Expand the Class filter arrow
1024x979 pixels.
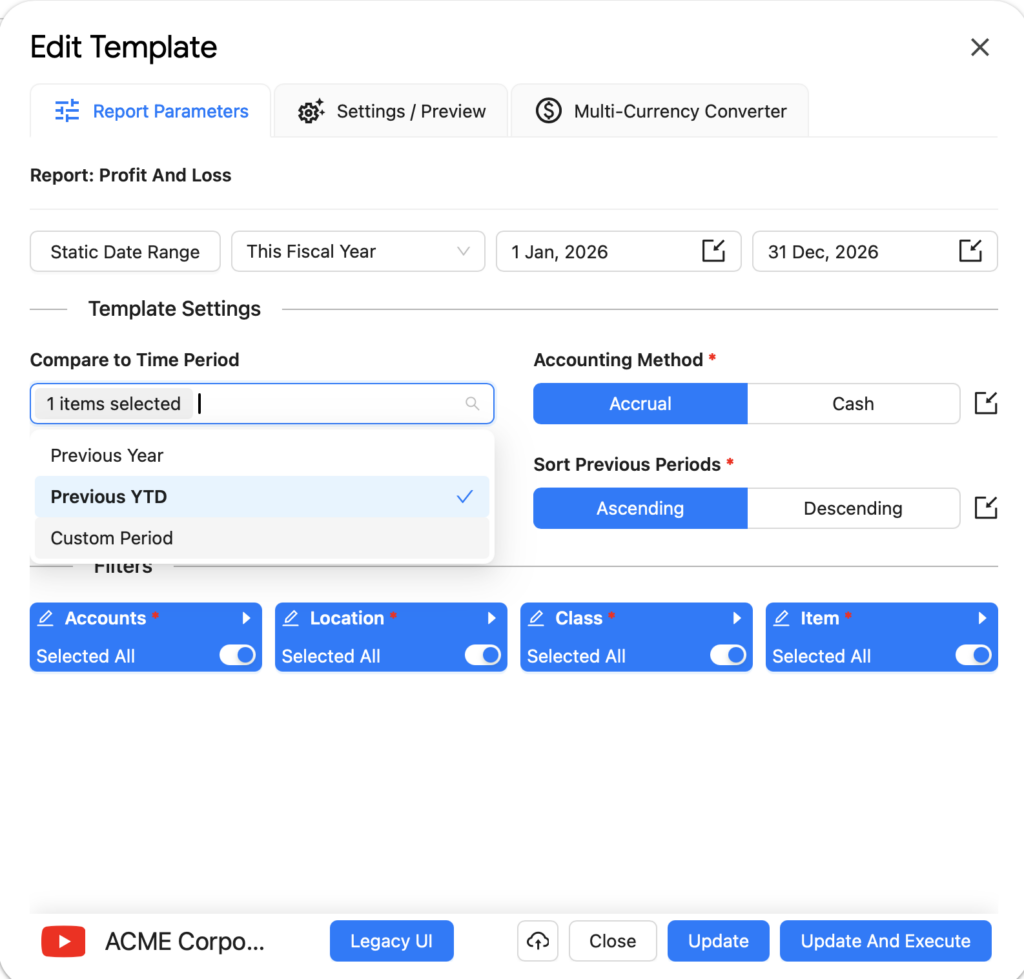pos(737,618)
